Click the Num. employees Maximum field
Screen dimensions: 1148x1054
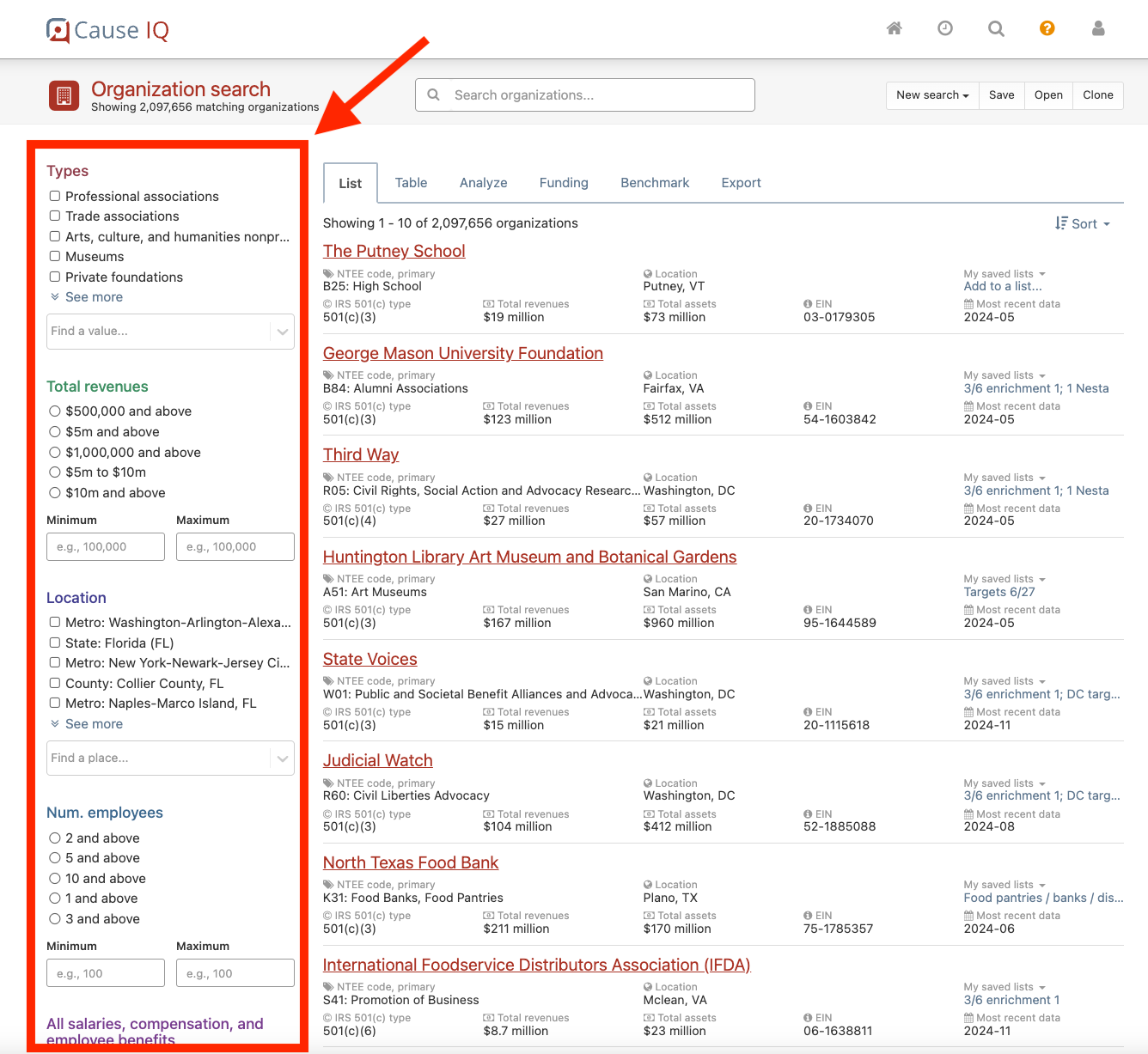[235, 973]
